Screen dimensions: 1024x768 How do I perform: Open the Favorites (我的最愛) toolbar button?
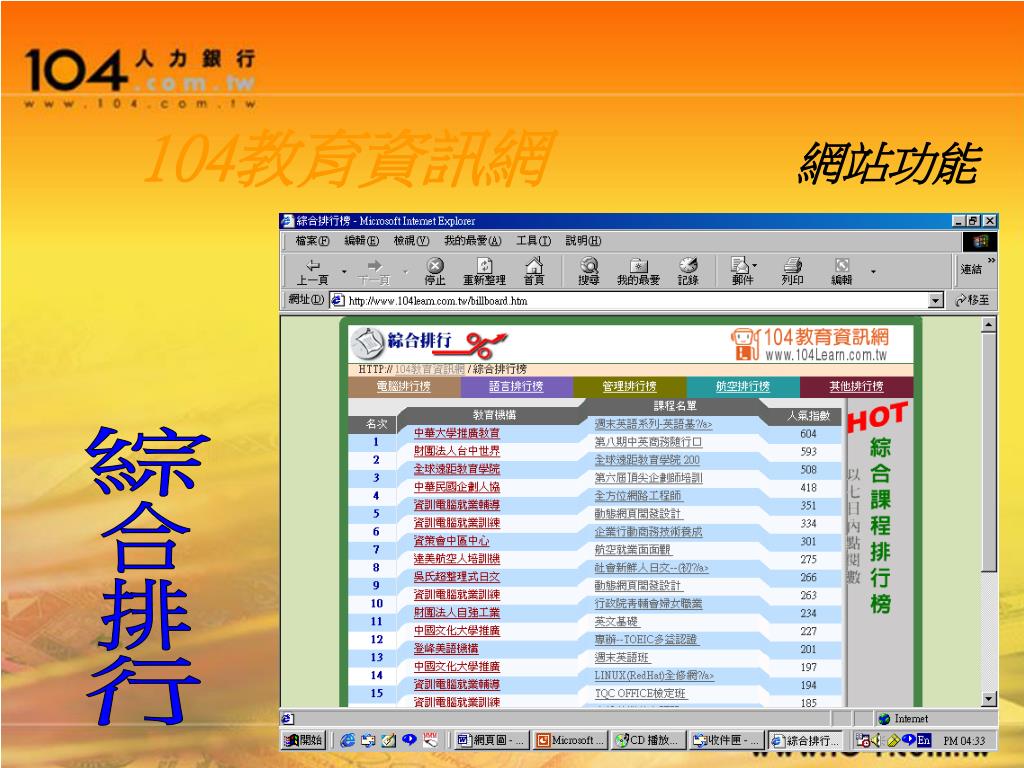[638, 271]
